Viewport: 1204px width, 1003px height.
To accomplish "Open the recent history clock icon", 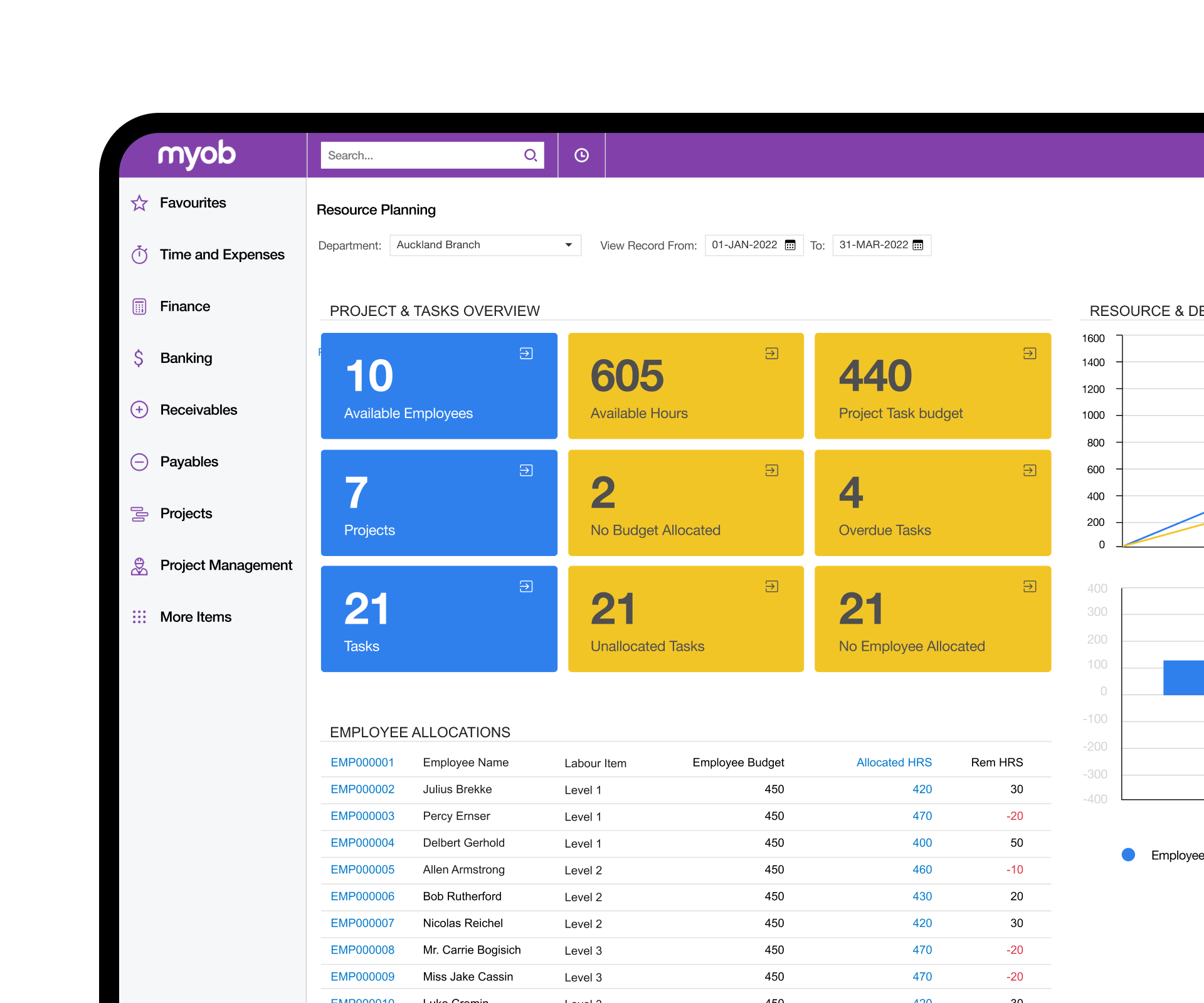I will click(581, 155).
